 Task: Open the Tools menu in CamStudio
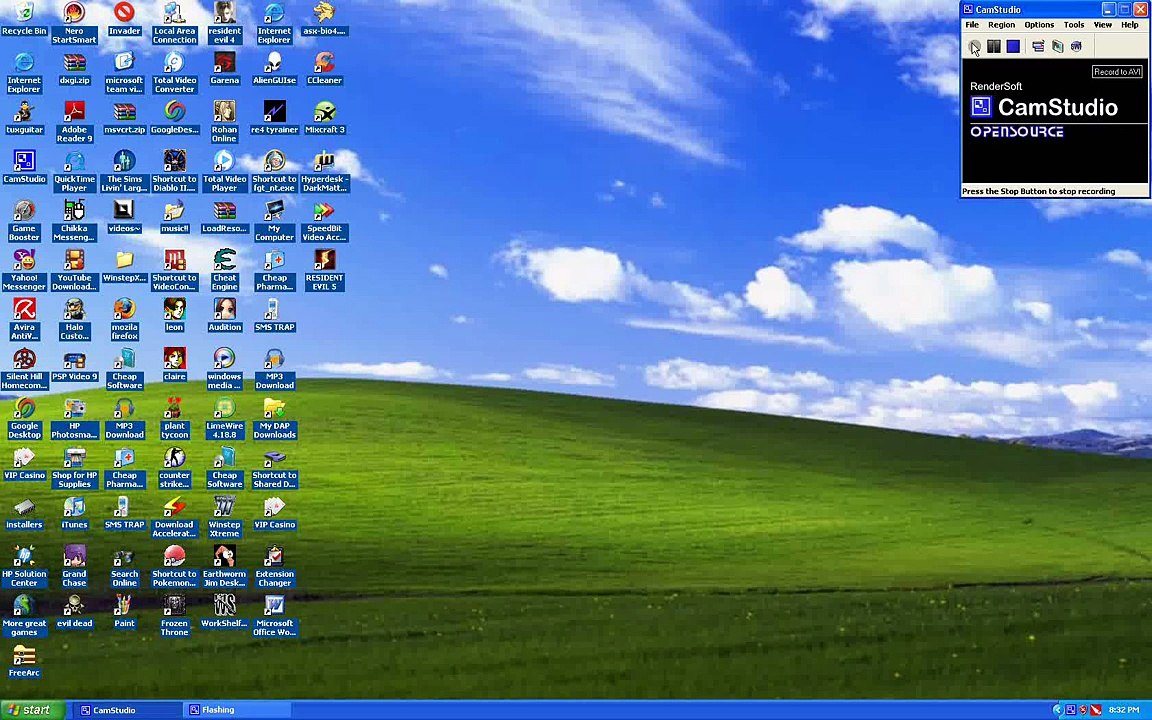pyautogui.click(x=1073, y=25)
